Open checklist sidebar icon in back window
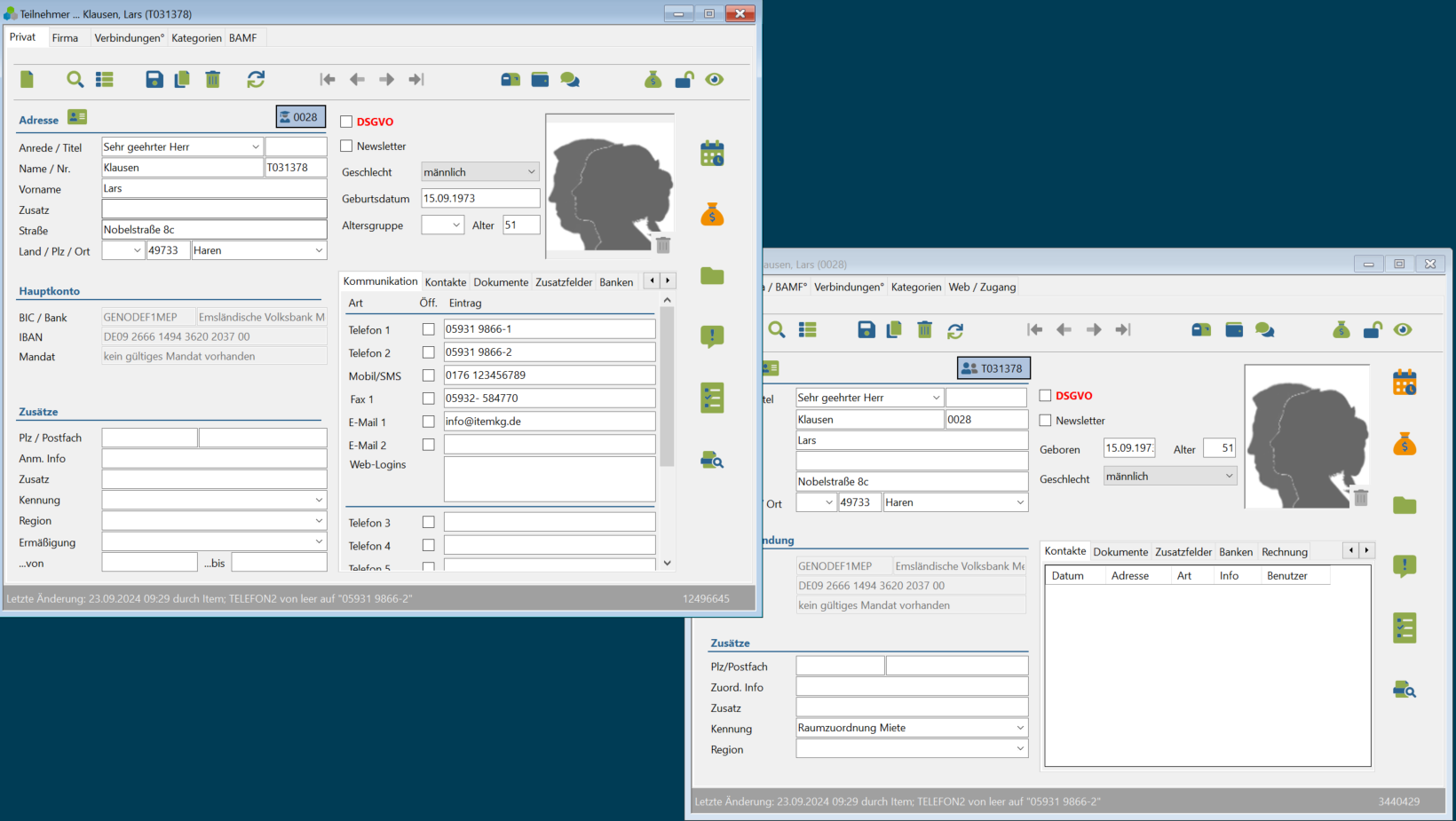The image size is (1456, 821). point(1405,628)
